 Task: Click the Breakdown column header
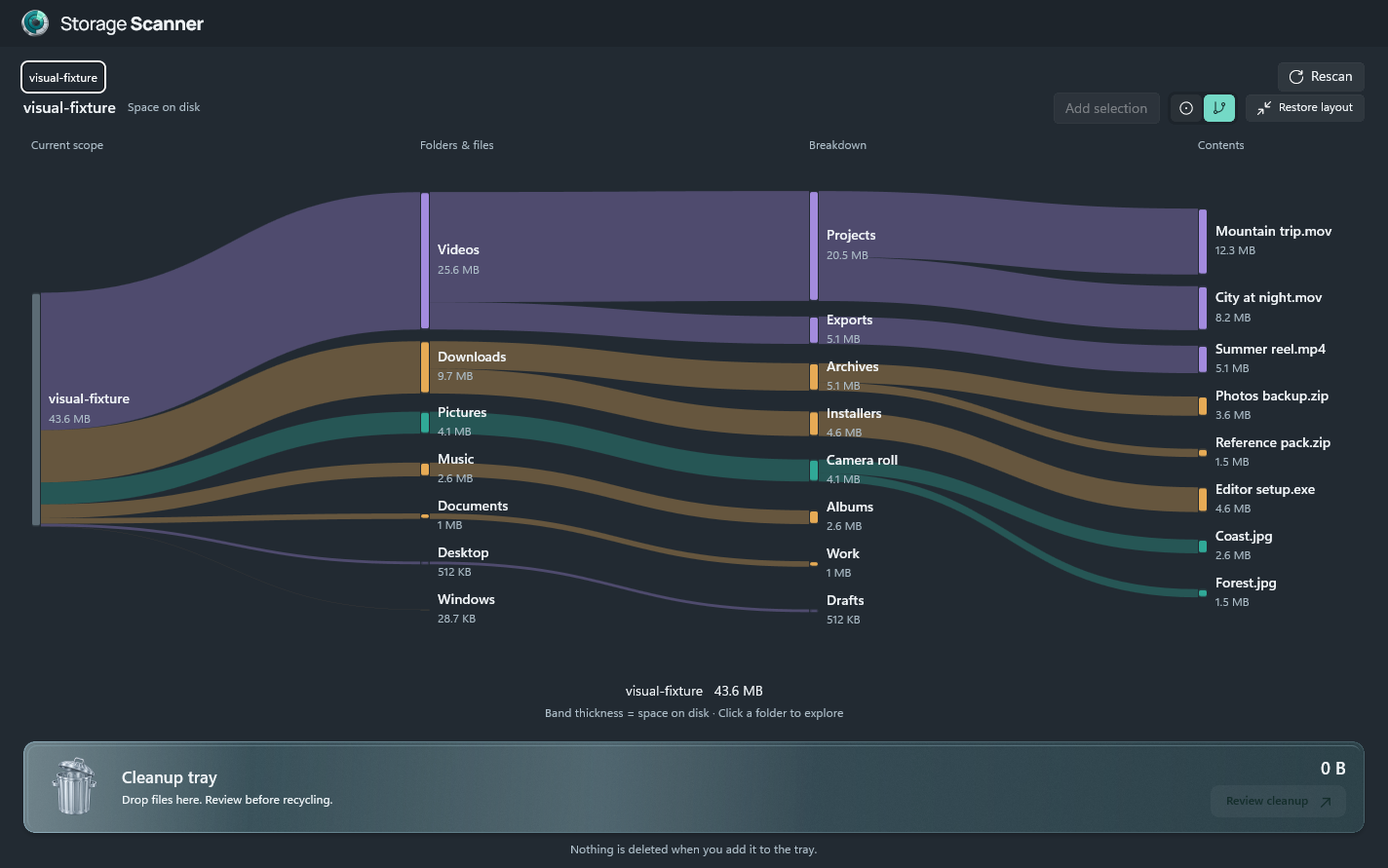pyautogui.click(x=837, y=145)
